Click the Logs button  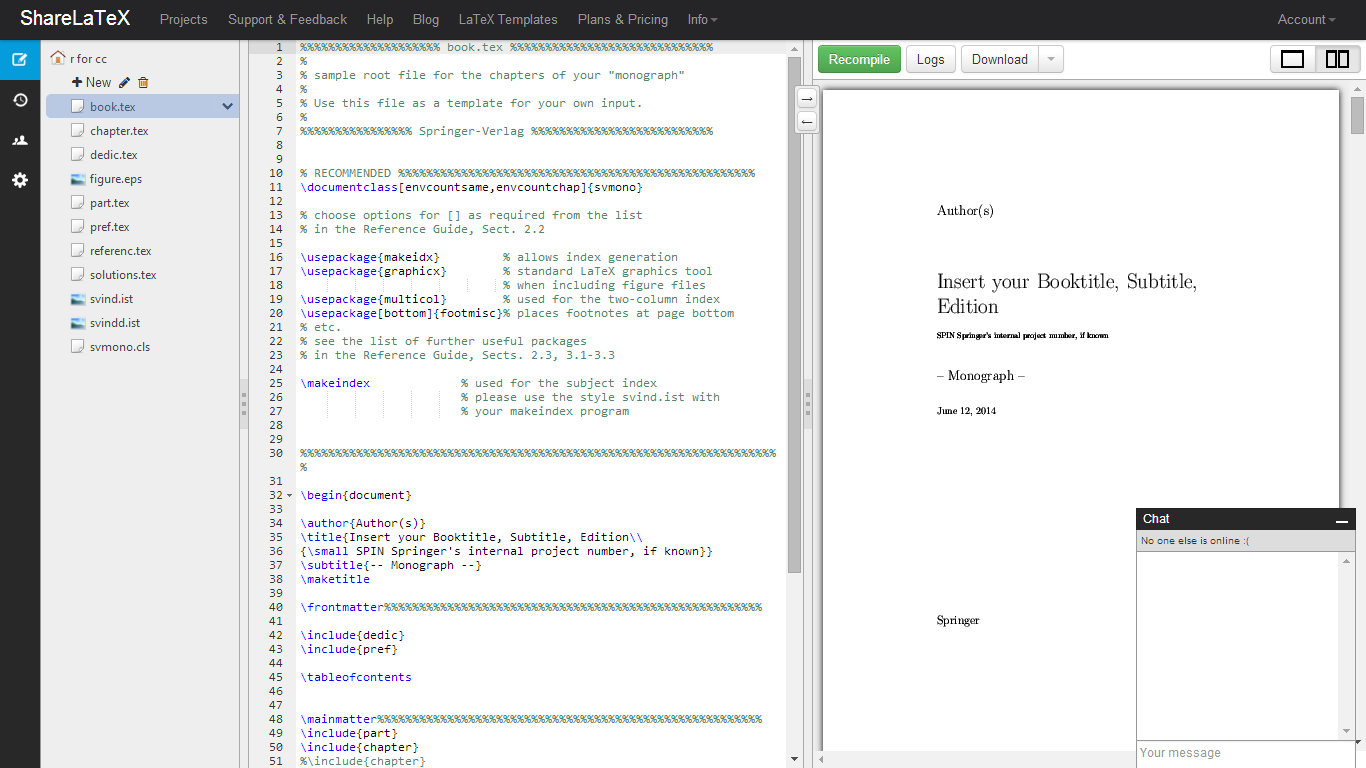click(x=930, y=60)
